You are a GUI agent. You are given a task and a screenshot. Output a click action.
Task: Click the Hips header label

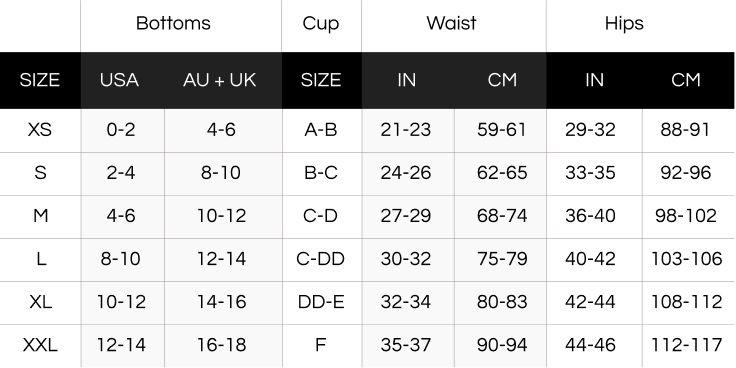pos(624,23)
